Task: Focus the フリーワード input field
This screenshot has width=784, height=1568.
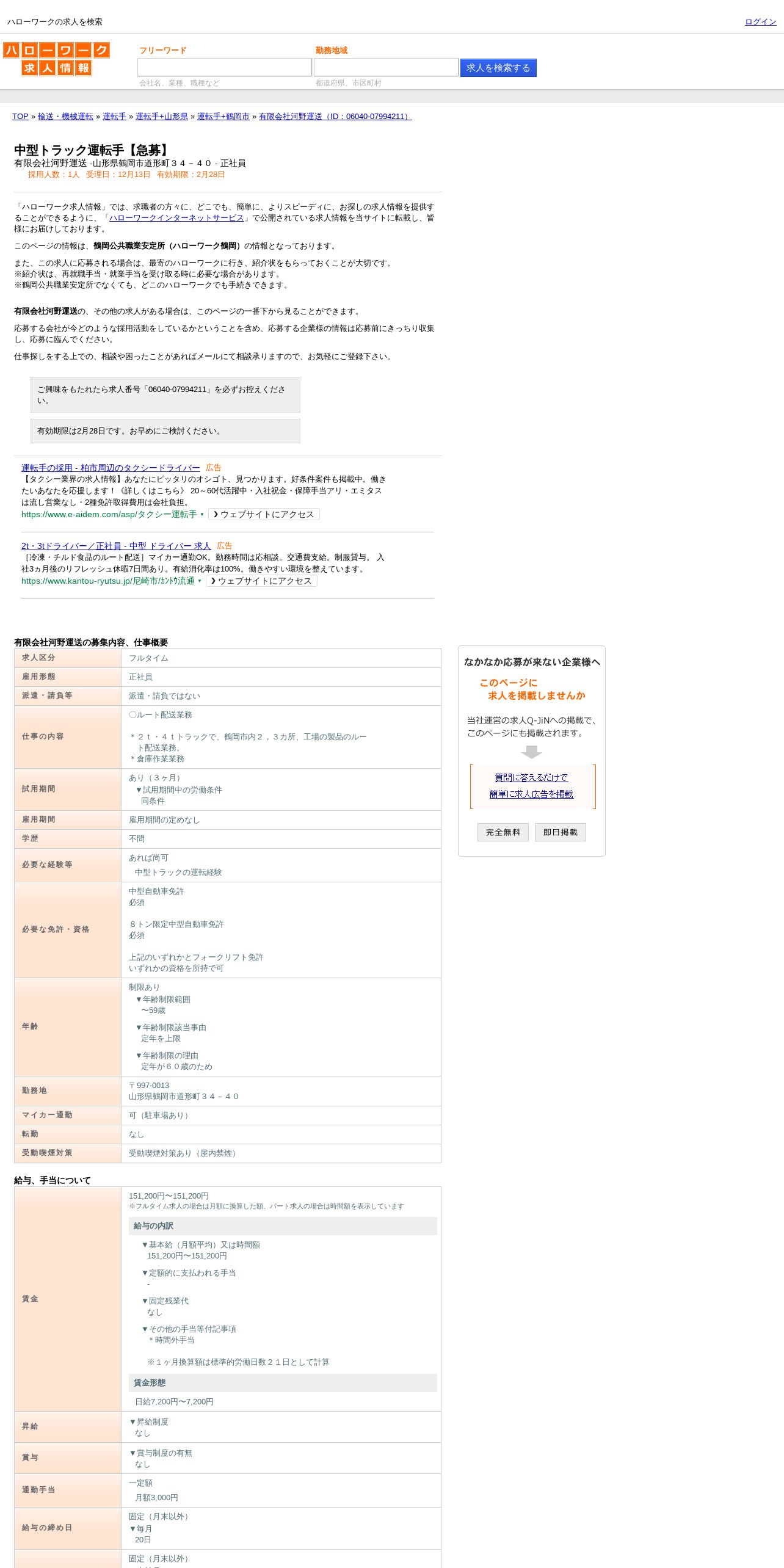Action: pyautogui.click(x=225, y=67)
